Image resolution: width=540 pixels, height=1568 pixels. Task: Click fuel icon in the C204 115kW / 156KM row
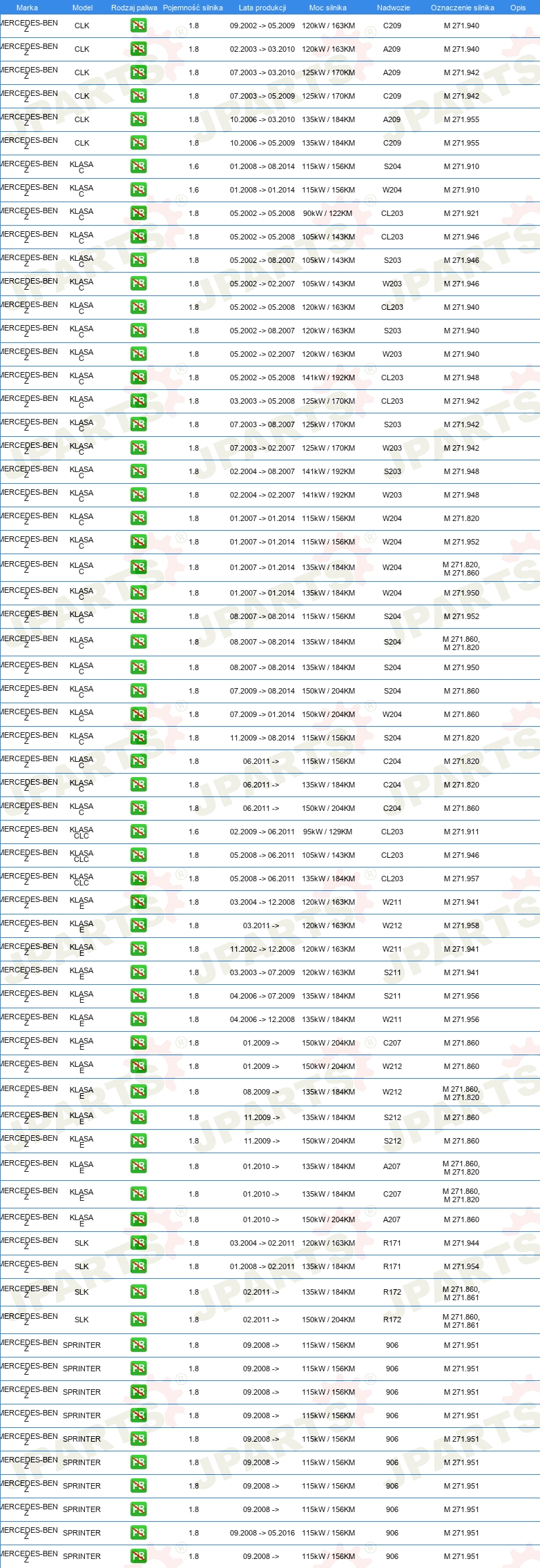pyautogui.click(x=139, y=761)
